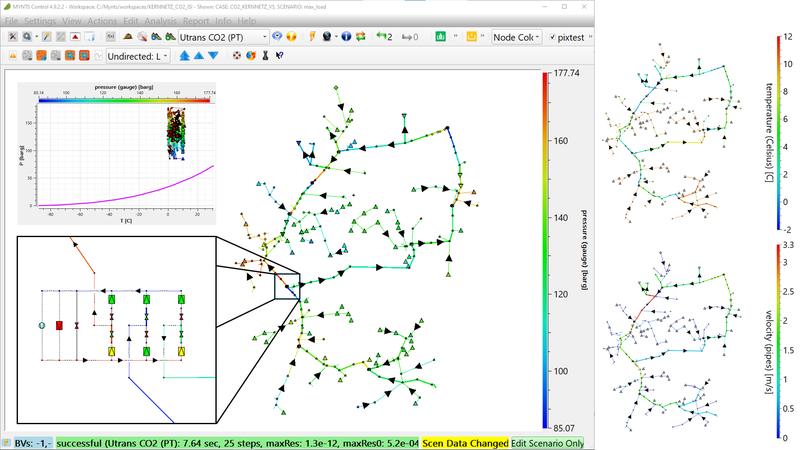The width and height of the screenshot is (800, 450).
Task: Click the yellow Scen Data Changed indicator
Action: pyautogui.click(x=465, y=443)
